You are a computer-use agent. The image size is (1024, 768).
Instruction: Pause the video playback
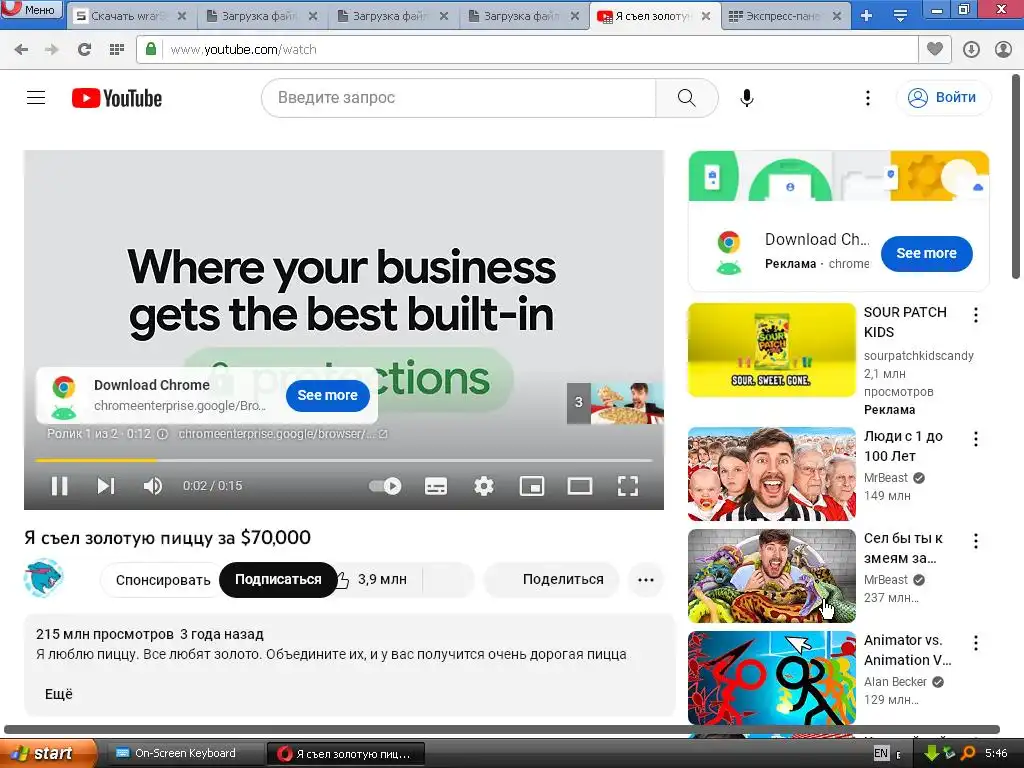coord(59,486)
